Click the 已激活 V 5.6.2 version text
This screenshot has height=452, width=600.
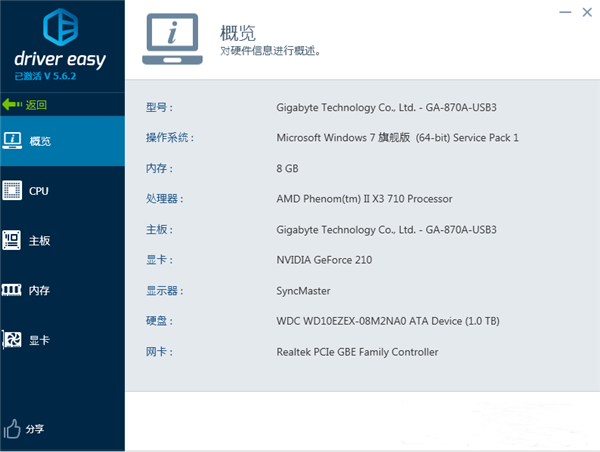[x=45, y=76]
